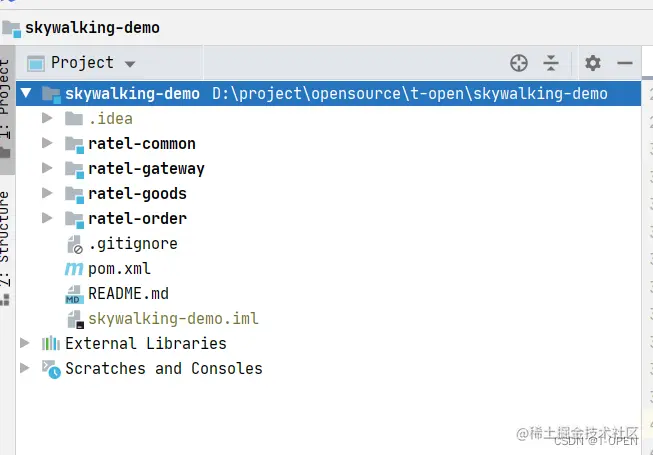The image size is (653, 455).
Task: Click the Collapse All icon
Action: pos(551,63)
